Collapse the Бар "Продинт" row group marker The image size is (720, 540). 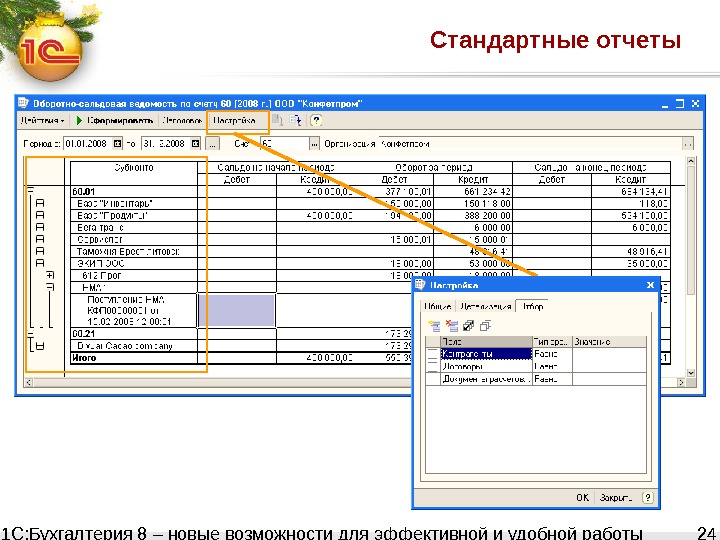[x=40, y=215]
